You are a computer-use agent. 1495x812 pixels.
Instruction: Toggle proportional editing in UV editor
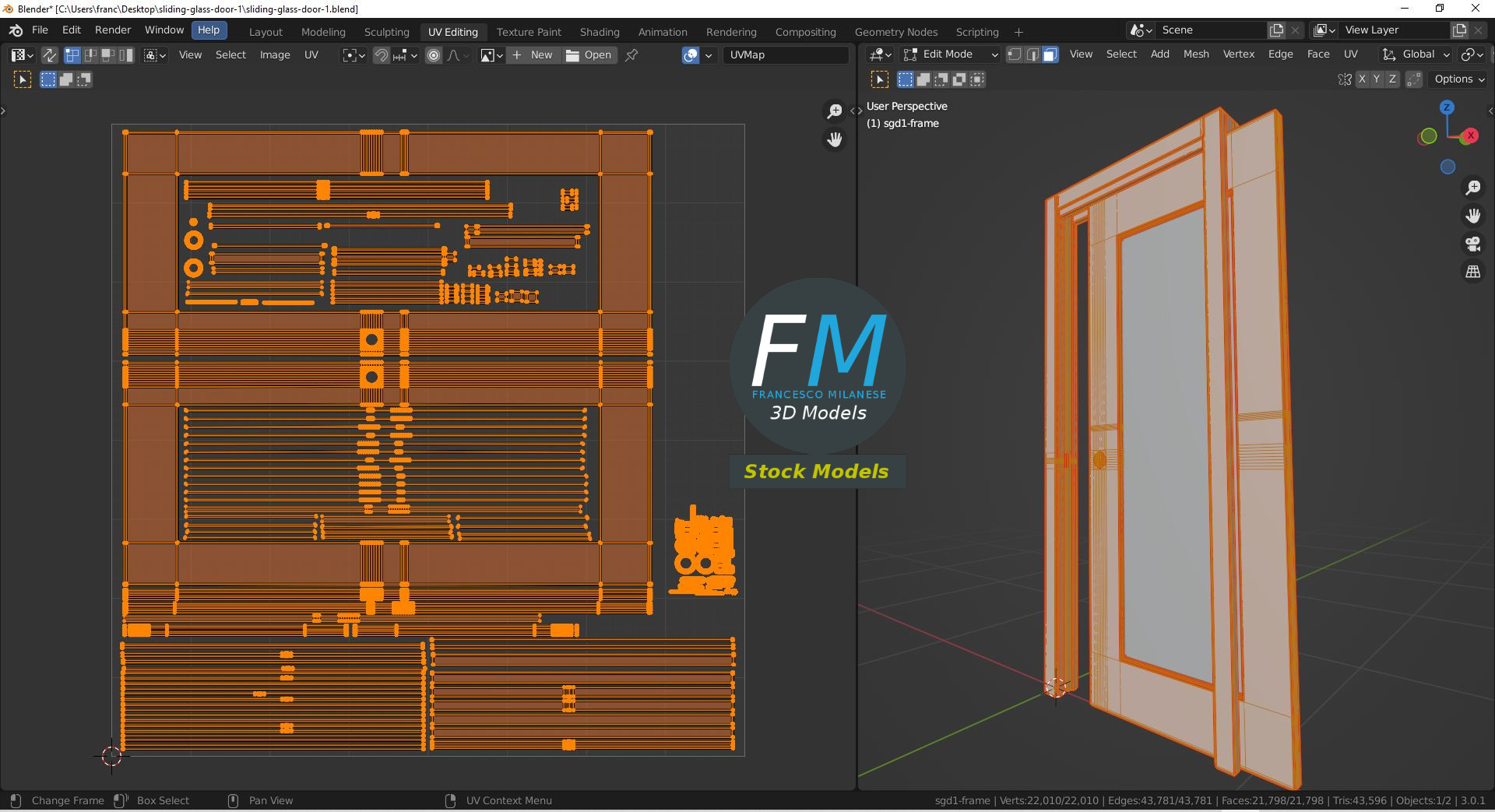click(x=434, y=55)
